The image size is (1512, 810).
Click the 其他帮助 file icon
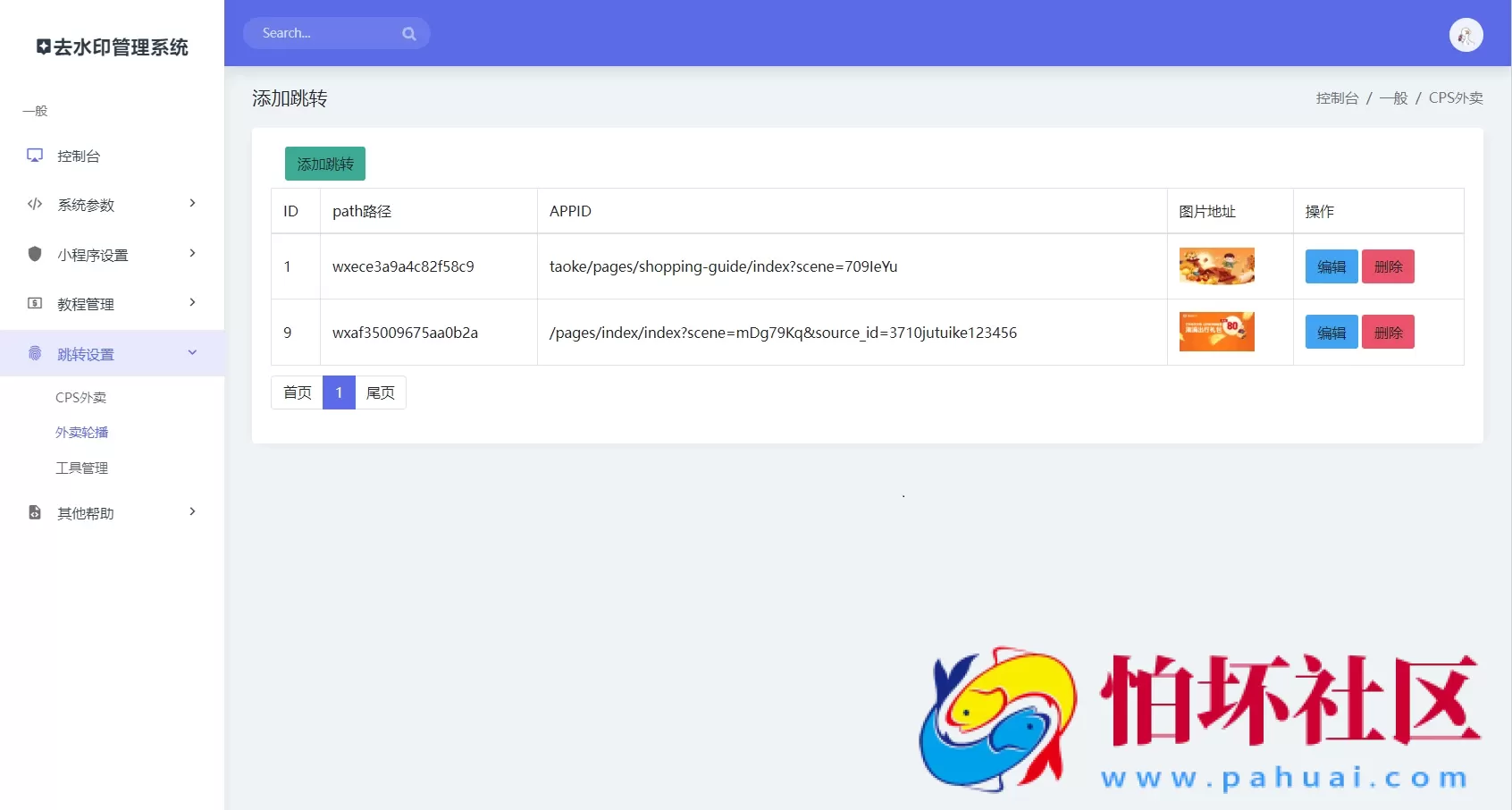coord(35,512)
